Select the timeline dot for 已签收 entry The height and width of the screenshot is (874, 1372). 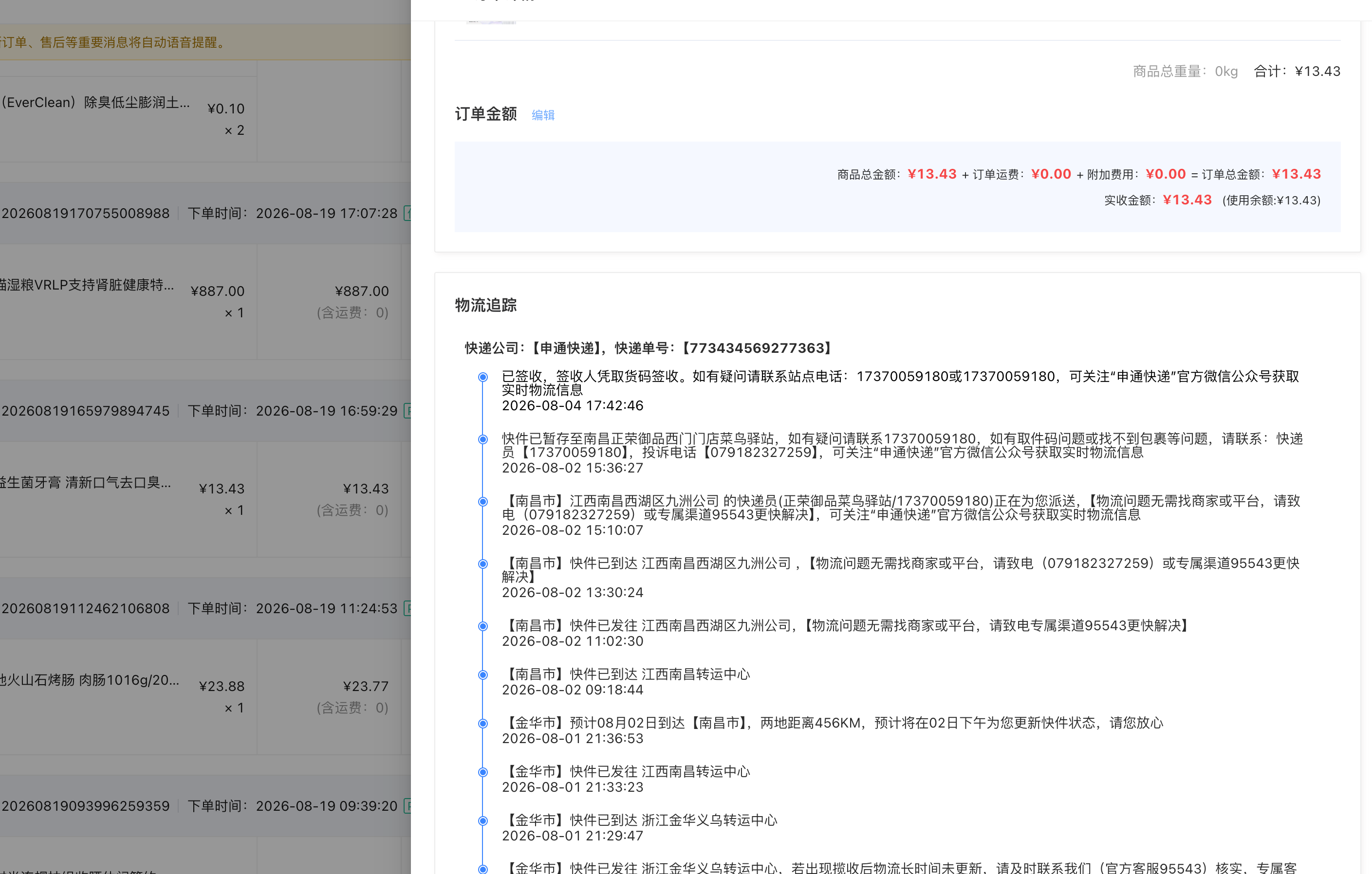[x=482, y=377]
